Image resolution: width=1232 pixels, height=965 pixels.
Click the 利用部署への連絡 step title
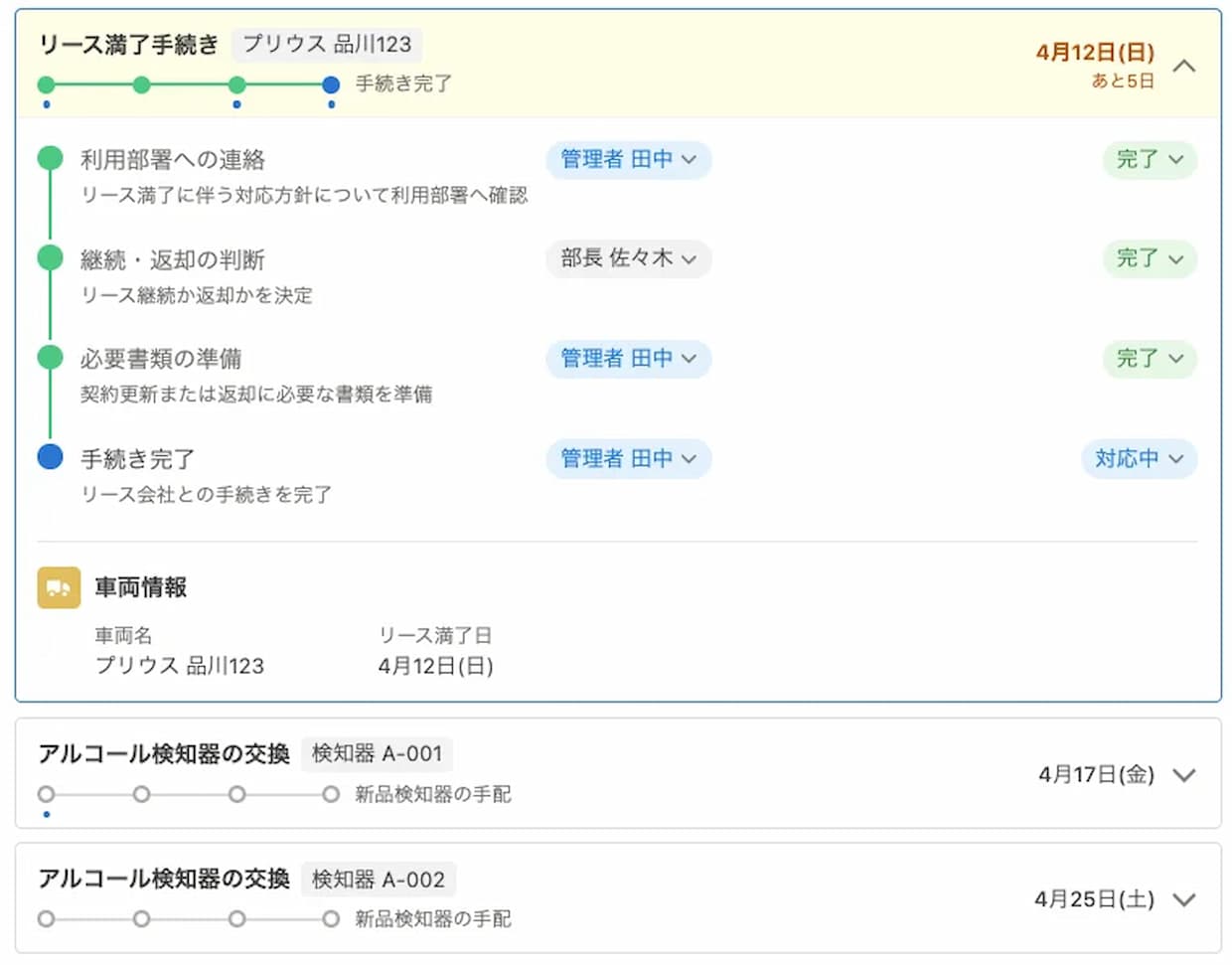point(173,159)
